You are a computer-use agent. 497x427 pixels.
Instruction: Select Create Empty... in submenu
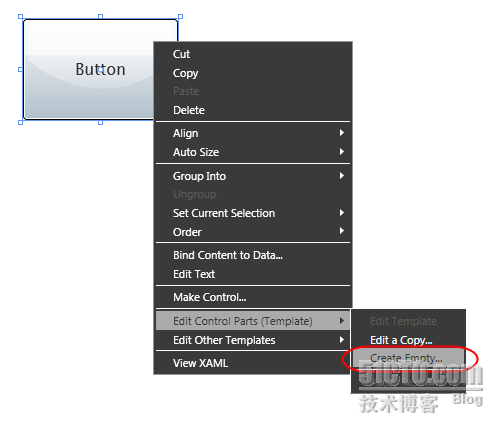point(409,358)
